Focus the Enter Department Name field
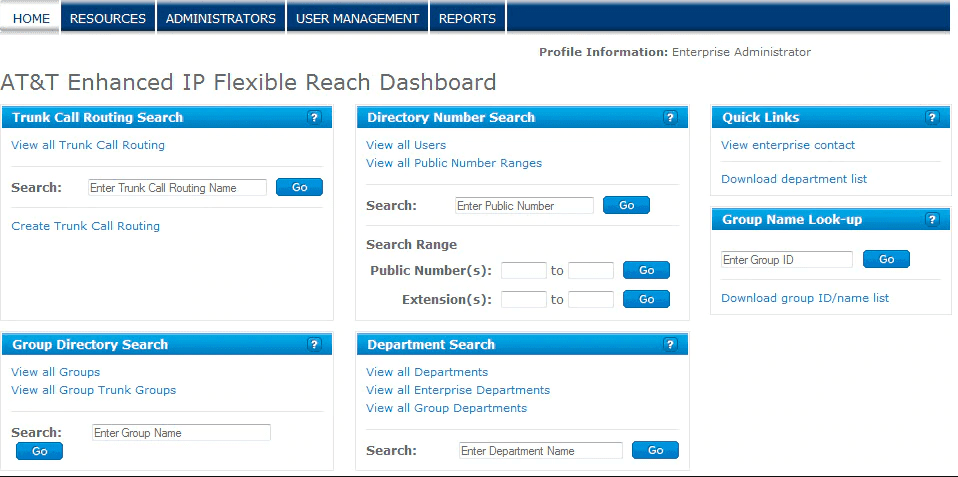The width and height of the screenshot is (958, 477). pyautogui.click(x=541, y=451)
